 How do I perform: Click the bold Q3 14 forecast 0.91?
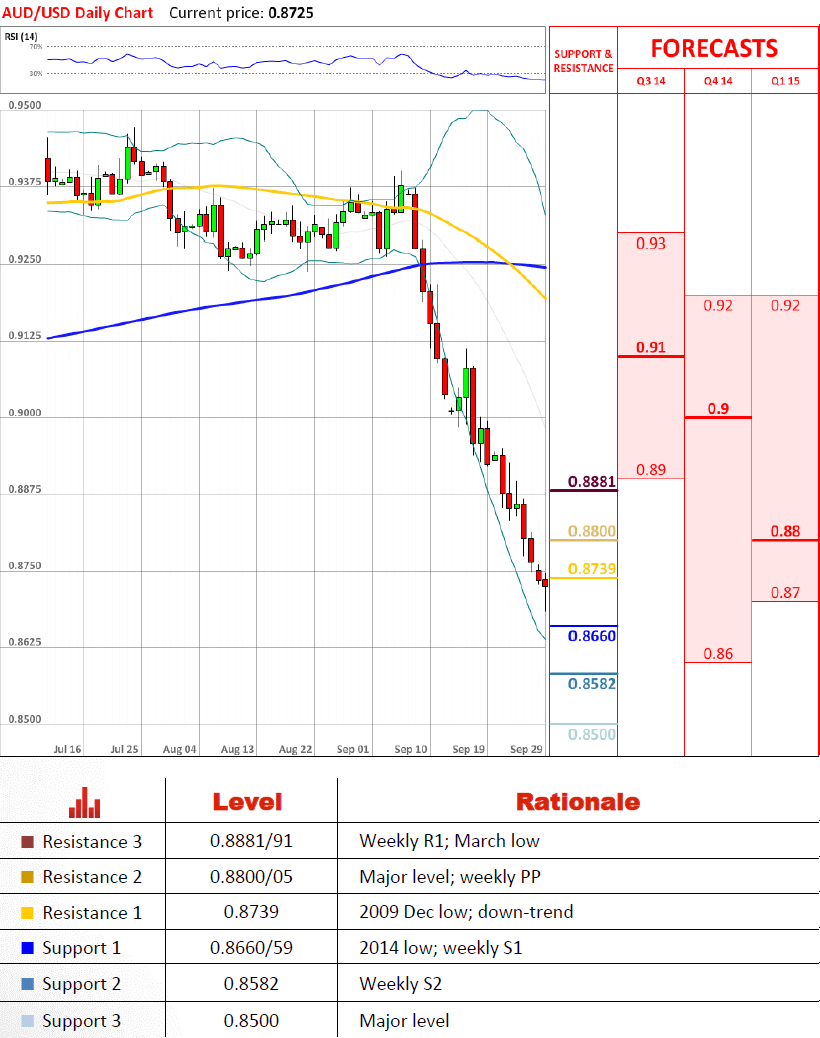point(651,347)
